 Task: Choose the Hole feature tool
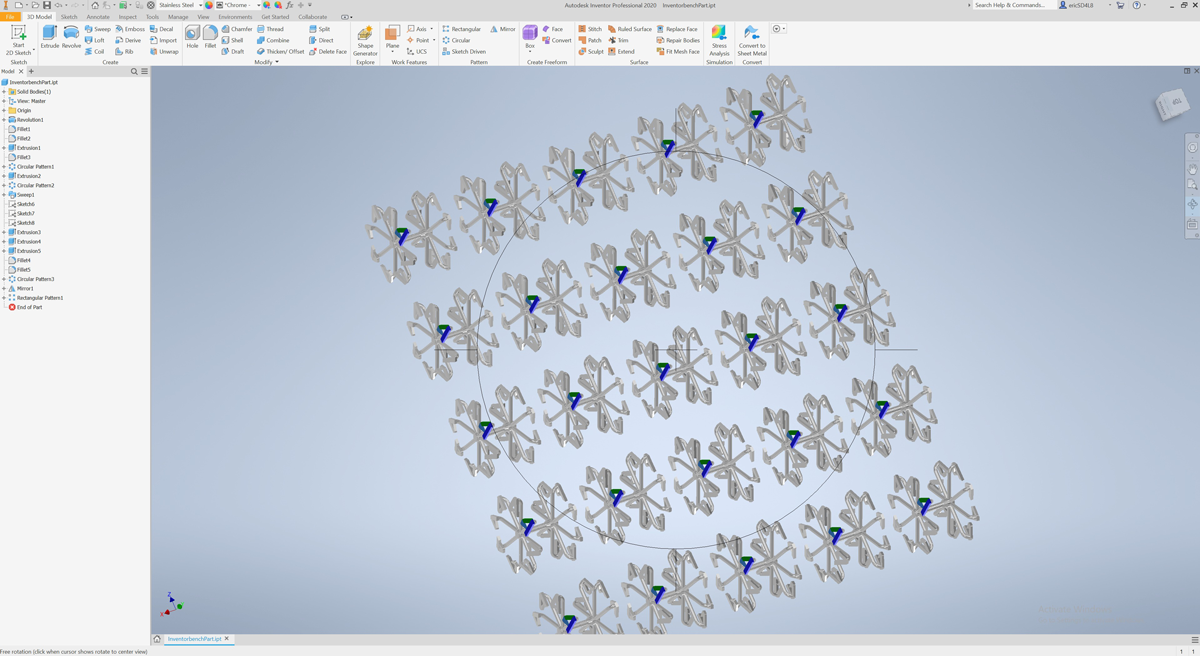(x=192, y=36)
